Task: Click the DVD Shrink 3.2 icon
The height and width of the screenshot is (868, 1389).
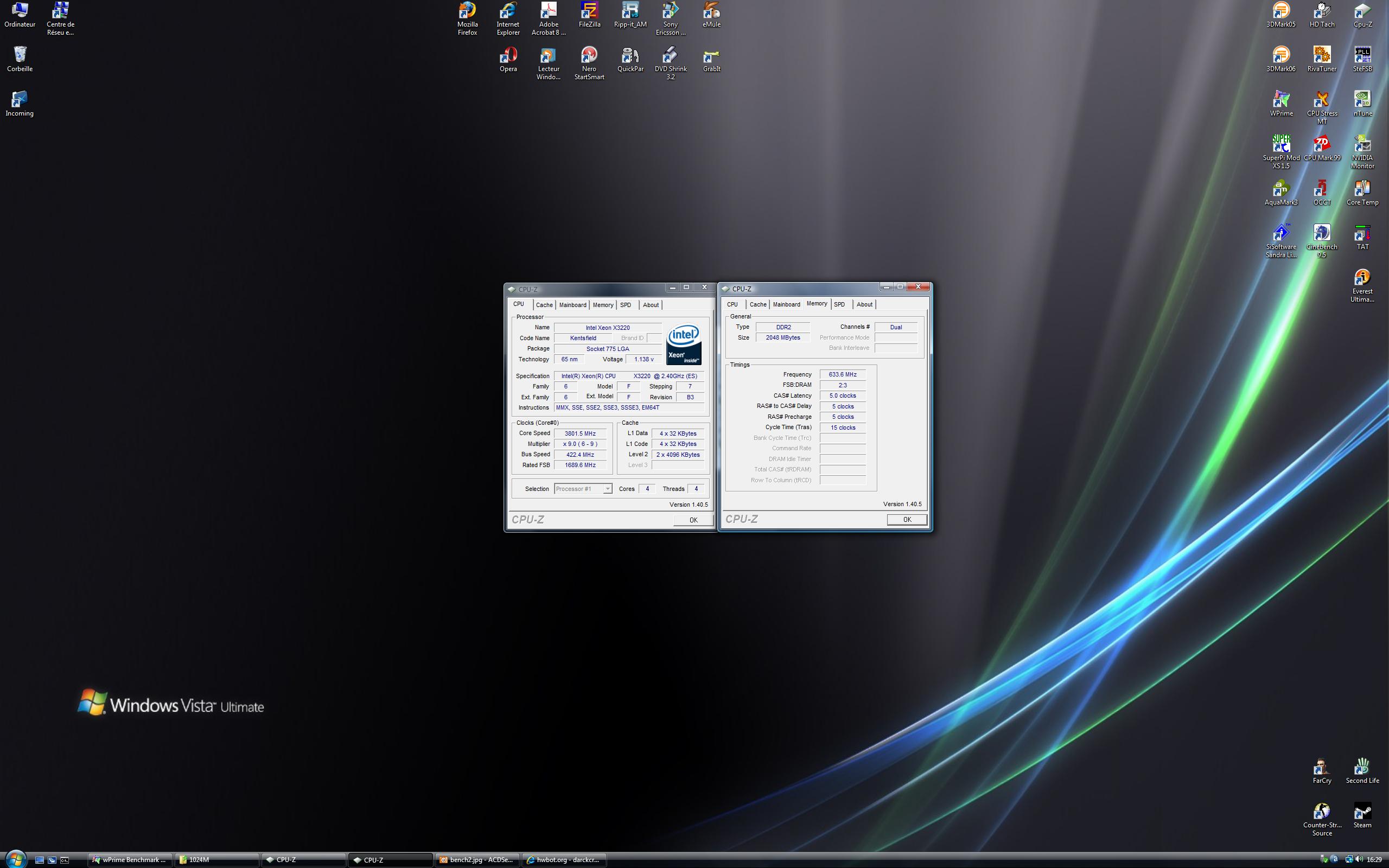Action: click(671, 63)
